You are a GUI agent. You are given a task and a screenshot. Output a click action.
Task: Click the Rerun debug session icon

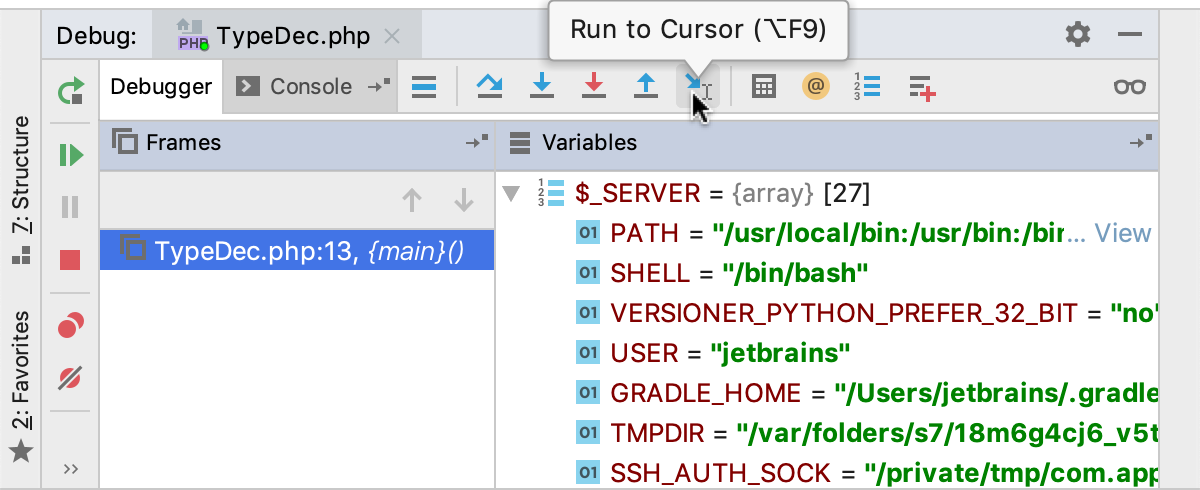tap(70, 93)
